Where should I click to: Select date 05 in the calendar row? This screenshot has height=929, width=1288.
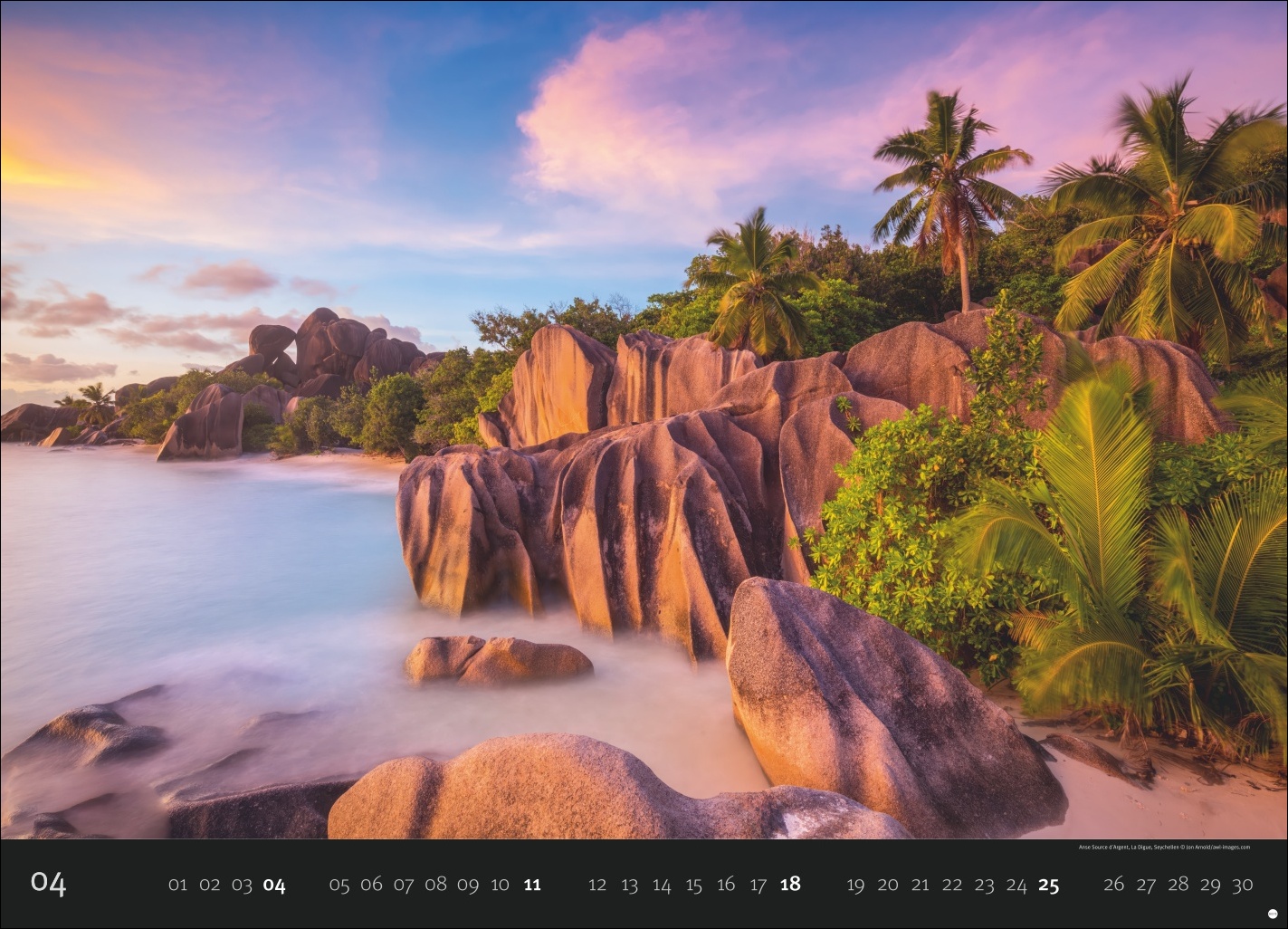coord(339,885)
